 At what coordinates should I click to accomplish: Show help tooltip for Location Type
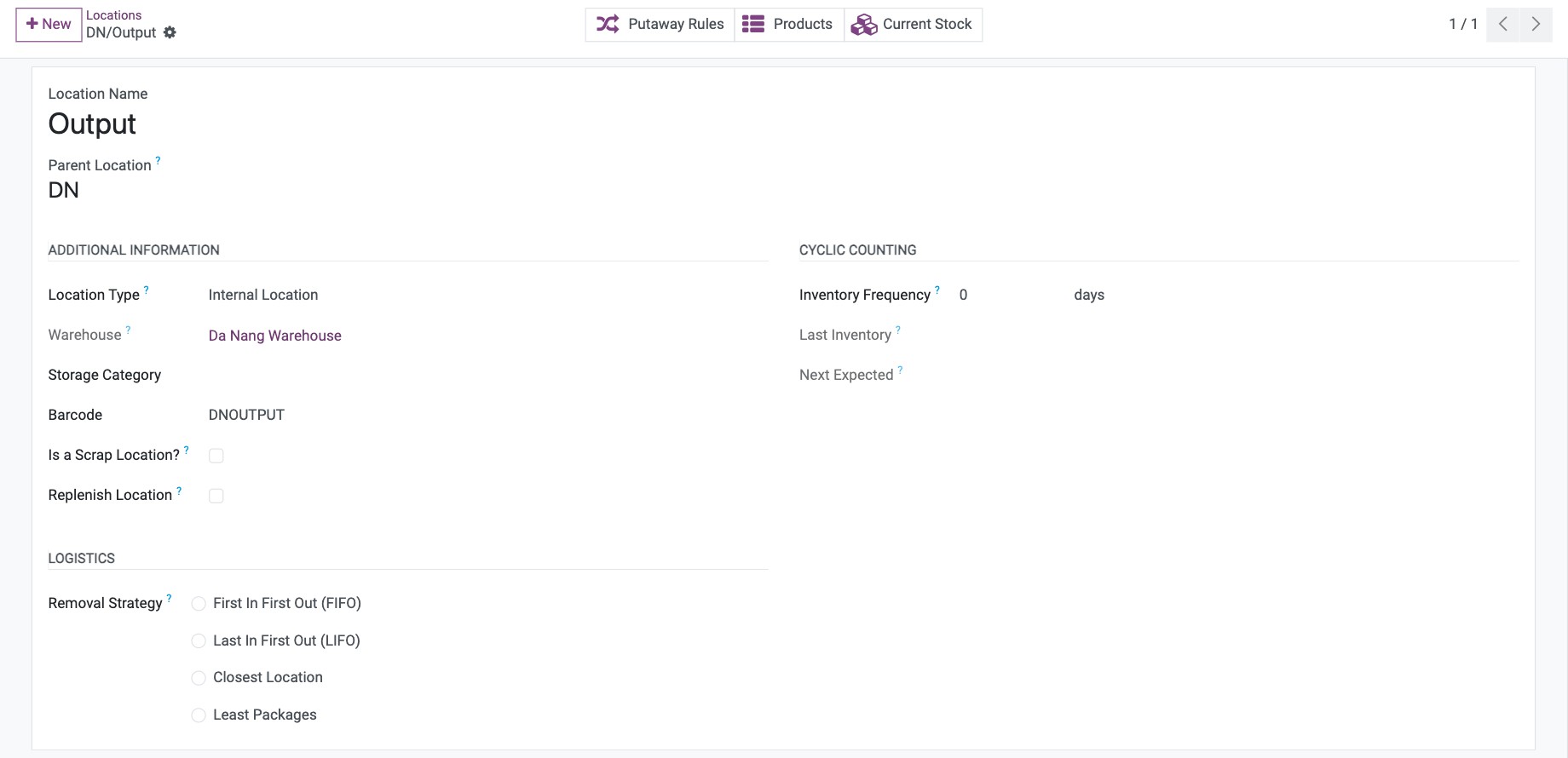click(147, 290)
